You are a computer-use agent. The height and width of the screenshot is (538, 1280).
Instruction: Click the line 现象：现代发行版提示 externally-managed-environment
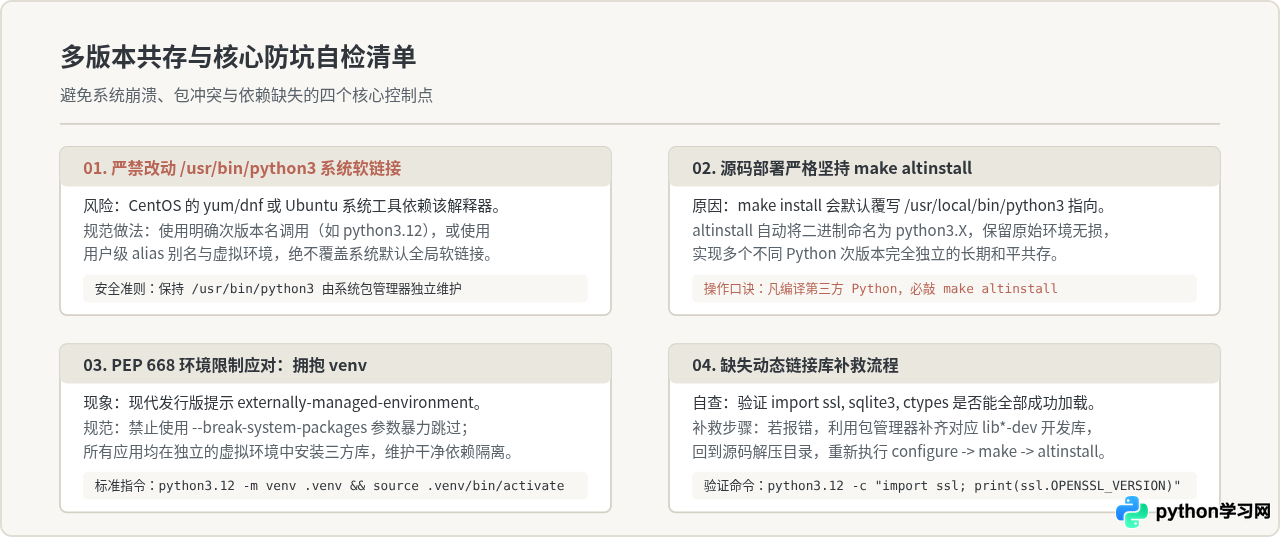tap(284, 403)
